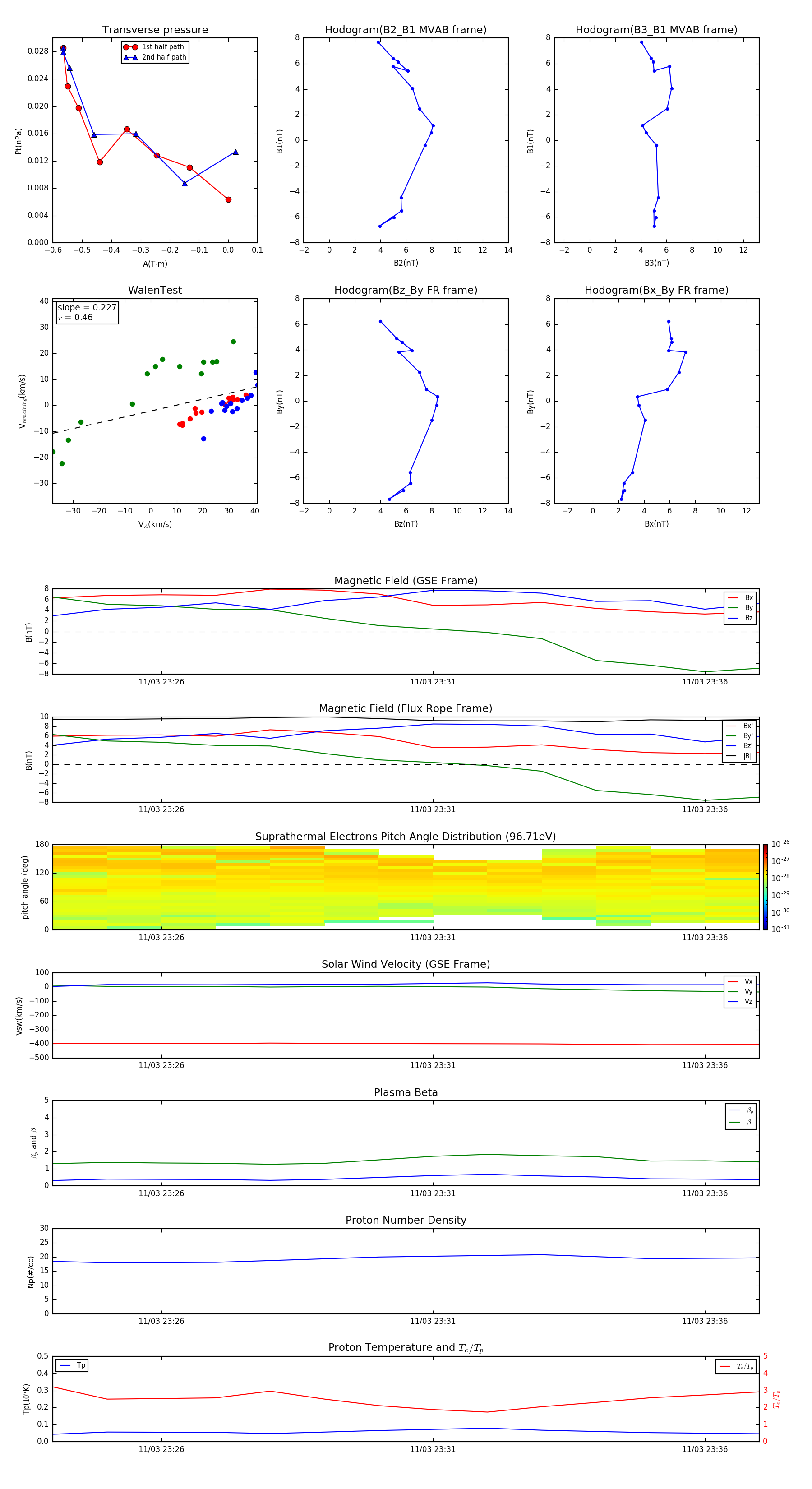Click the 'Tp(10^6K)' y-axis label
This screenshot has height=1489, width=812.
[x=26, y=1399]
